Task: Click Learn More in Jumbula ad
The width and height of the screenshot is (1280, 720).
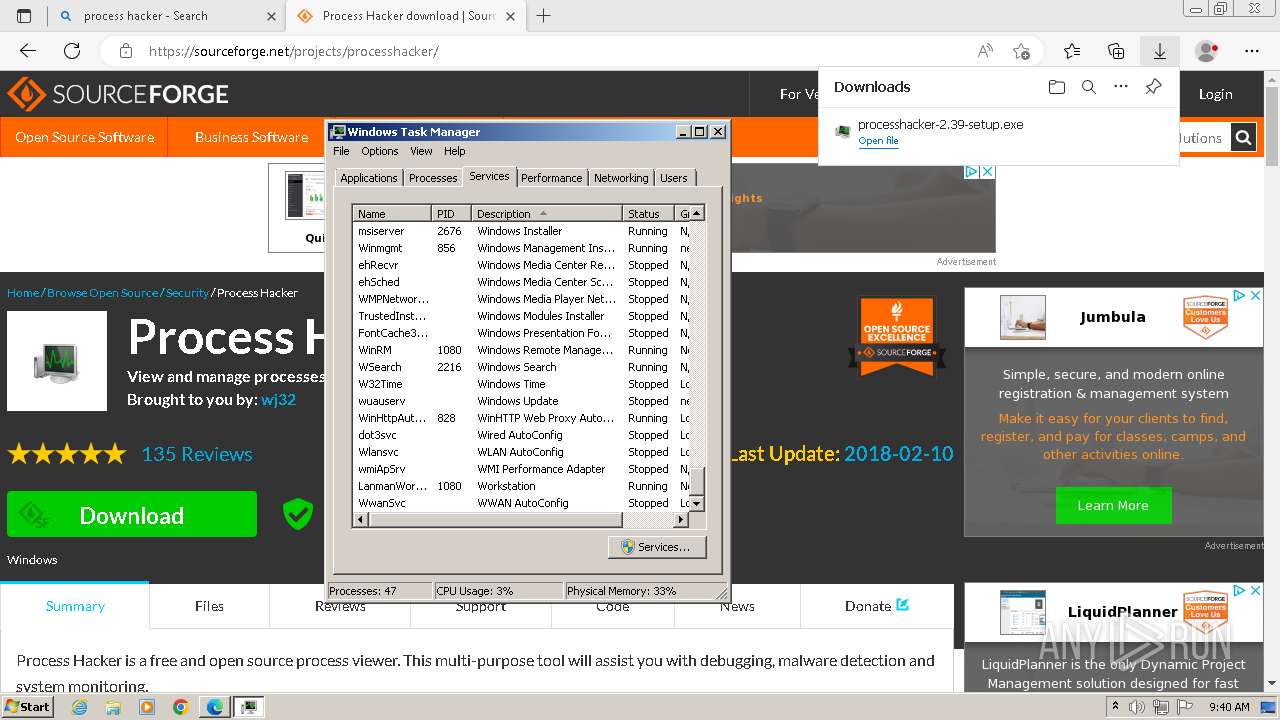Action: pyautogui.click(x=1112, y=505)
